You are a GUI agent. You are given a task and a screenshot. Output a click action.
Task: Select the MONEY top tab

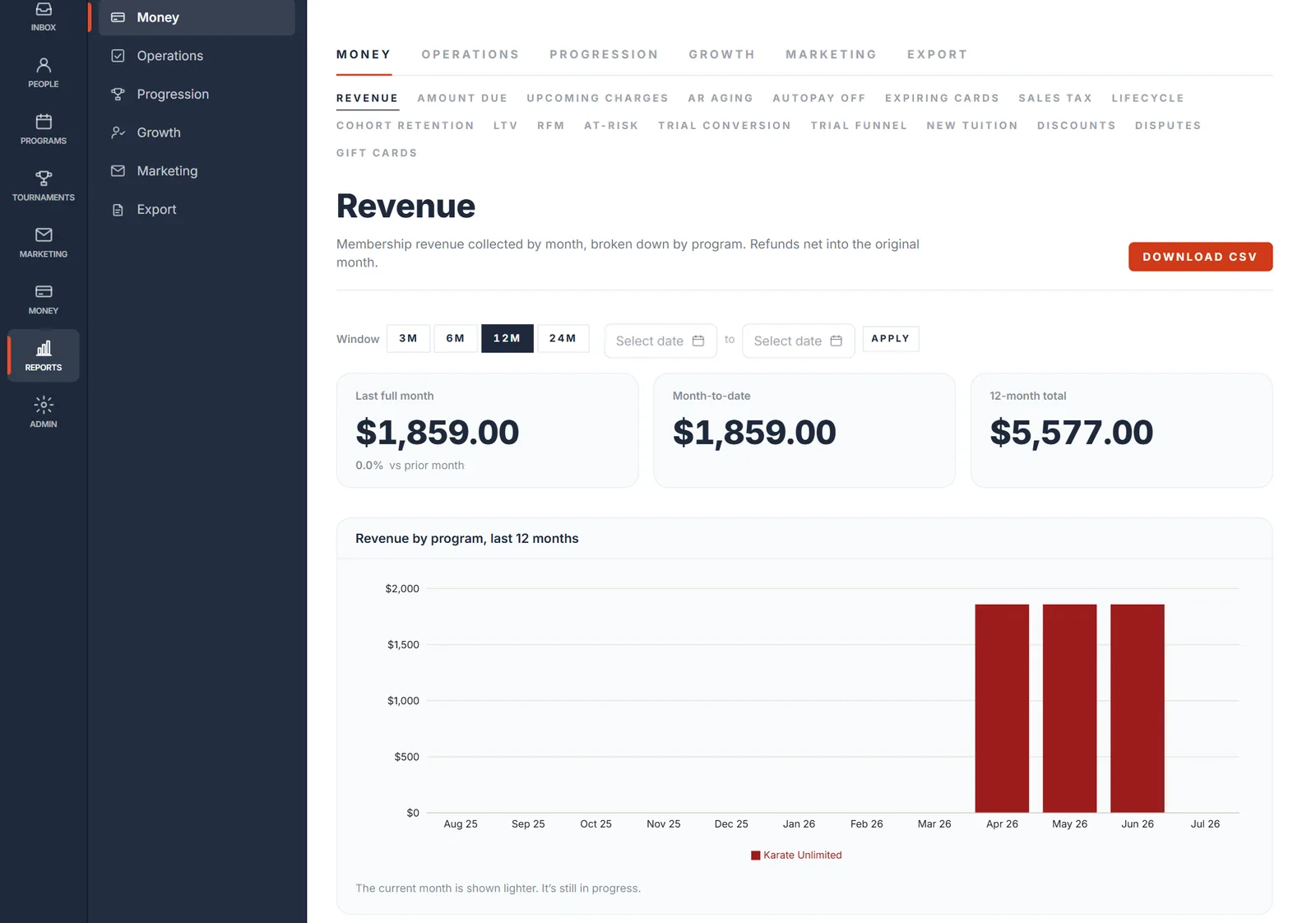pos(364,54)
